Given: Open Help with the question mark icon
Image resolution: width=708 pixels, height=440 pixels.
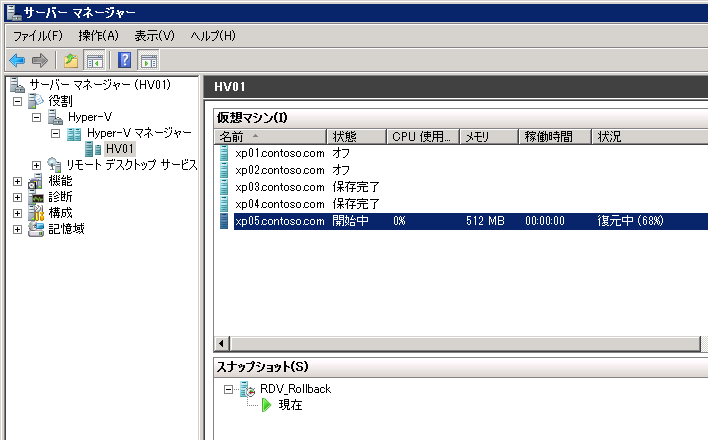Looking at the screenshot, I should pyautogui.click(x=125, y=60).
